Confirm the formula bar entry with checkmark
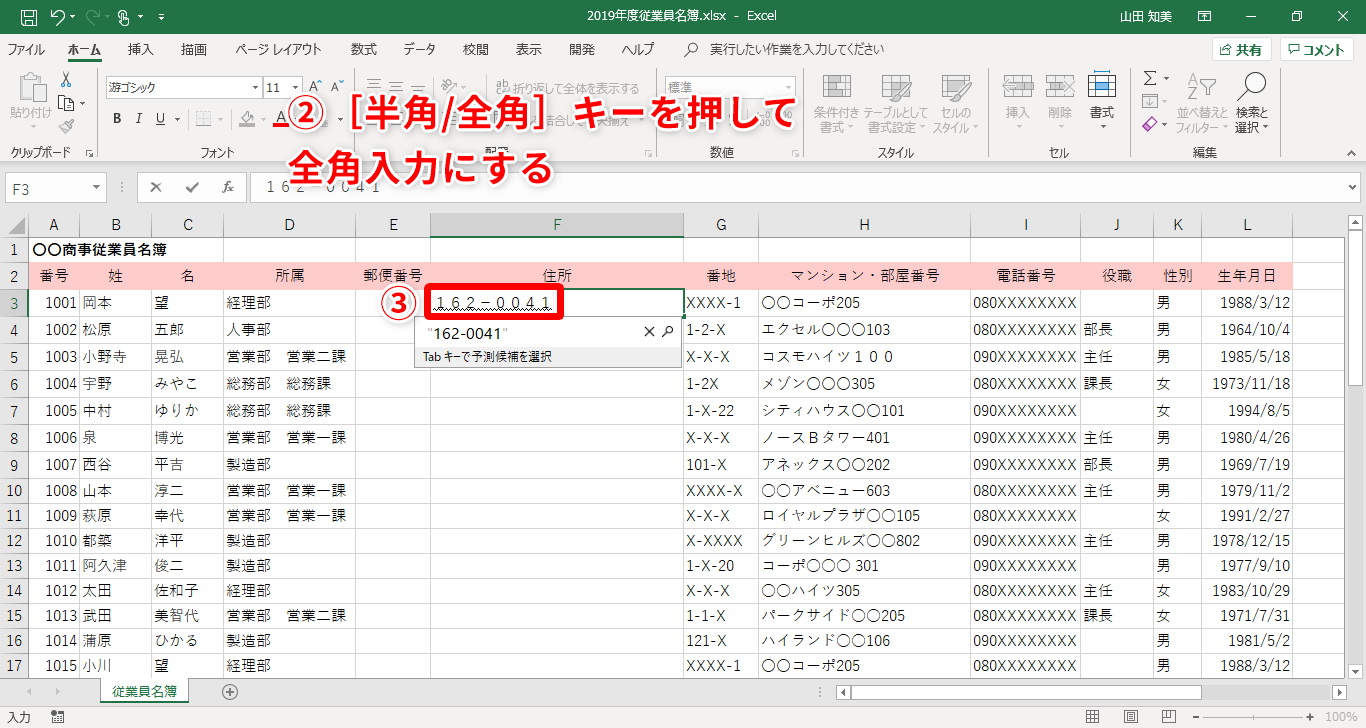 [x=192, y=187]
